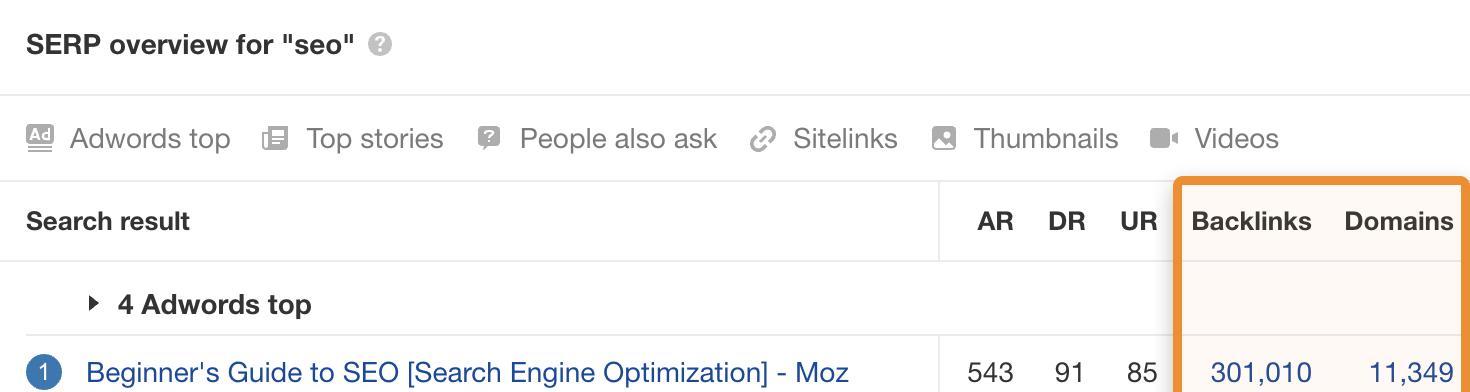Sort by the Domains column header
This screenshot has width=1470, height=392.
[x=1398, y=221]
